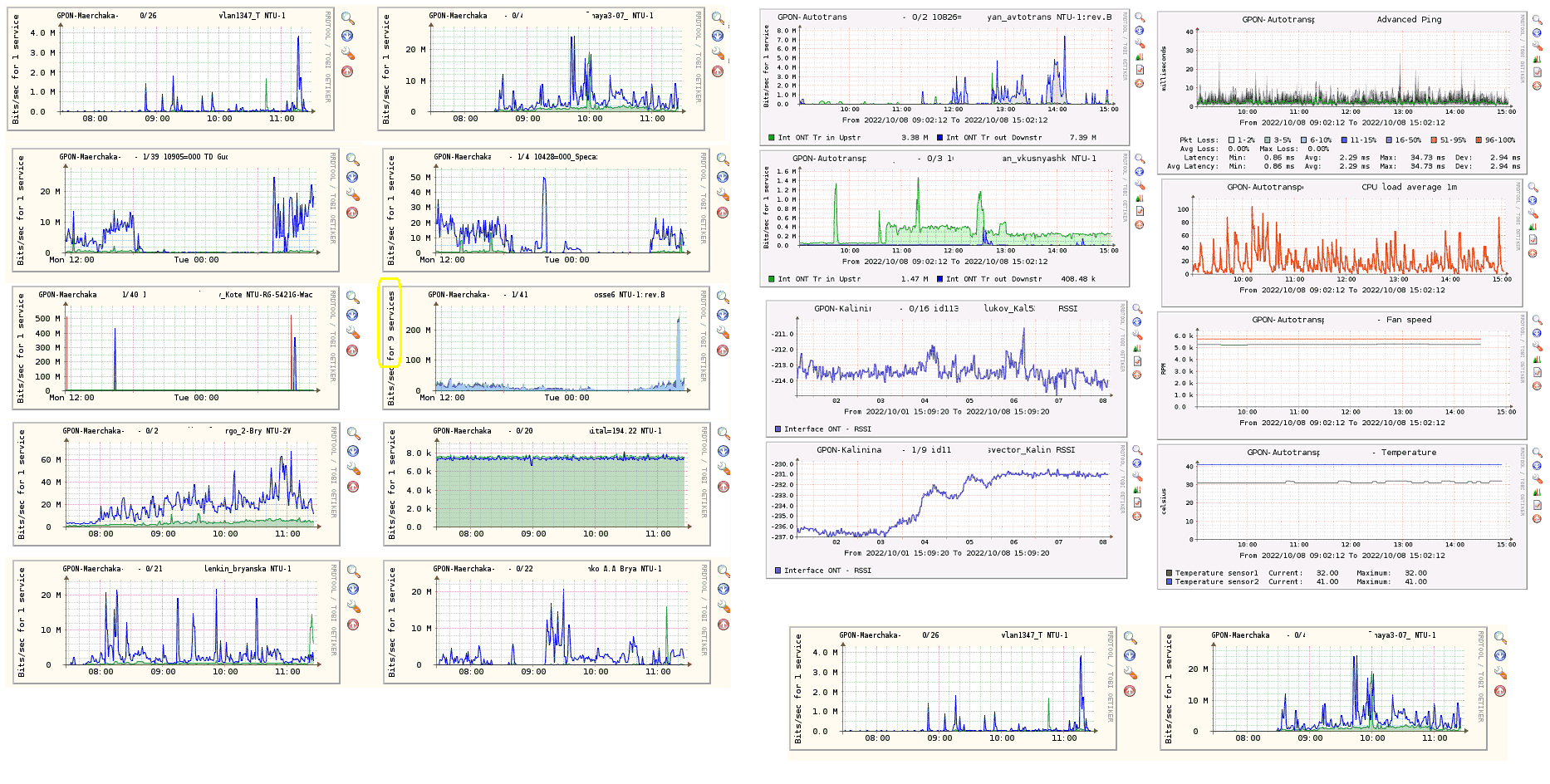Zoom the svector_Kalin RSSI graph
This screenshot has width=1550, height=784.
1138,450
